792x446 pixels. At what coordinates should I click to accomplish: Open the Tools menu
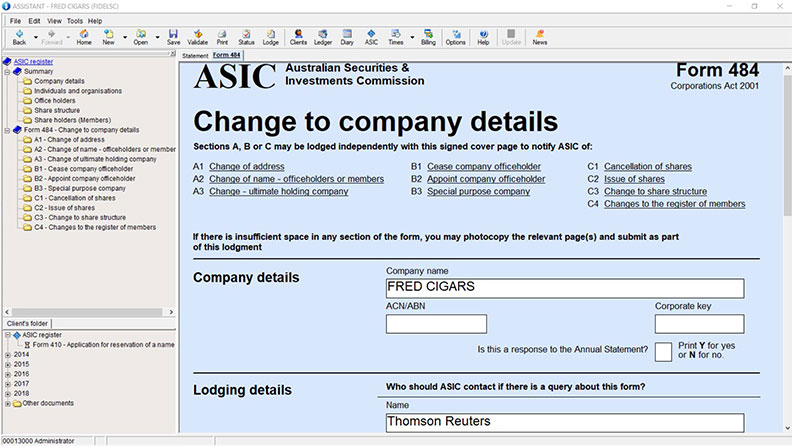(75, 21)
